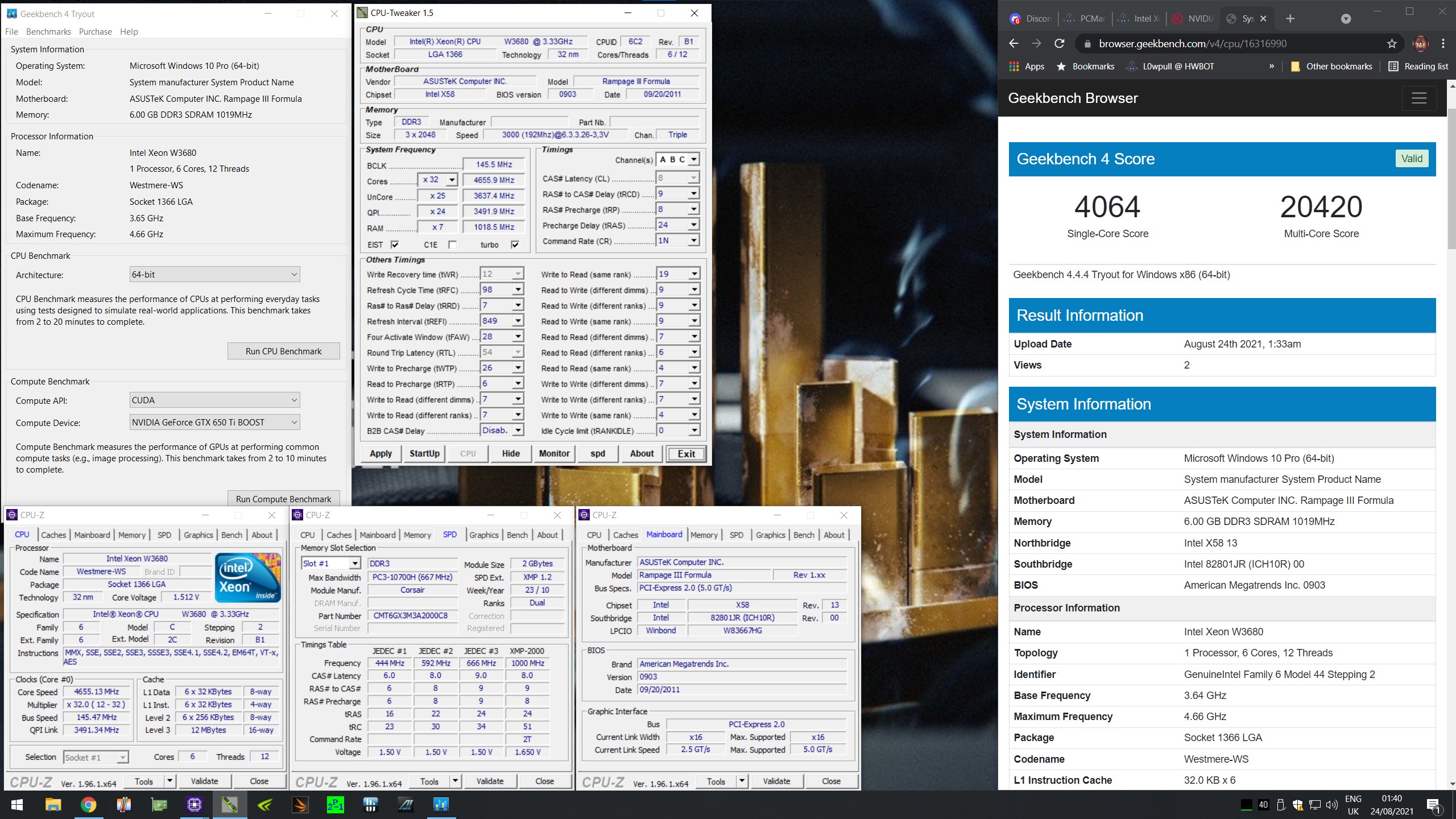
Task: Open the Compute API CUDA dropdown
Action: 215,400
